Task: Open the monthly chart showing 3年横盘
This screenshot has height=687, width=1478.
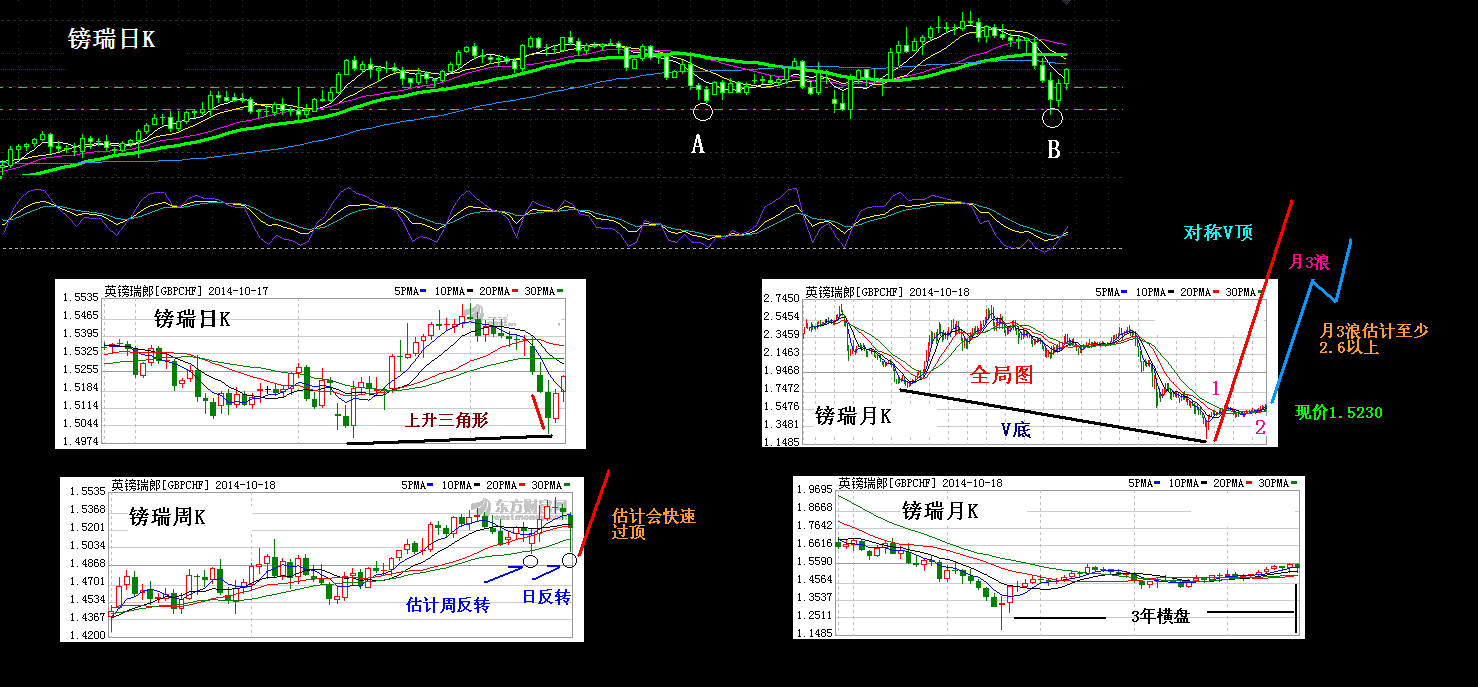Action: (x=1049, y=556)
